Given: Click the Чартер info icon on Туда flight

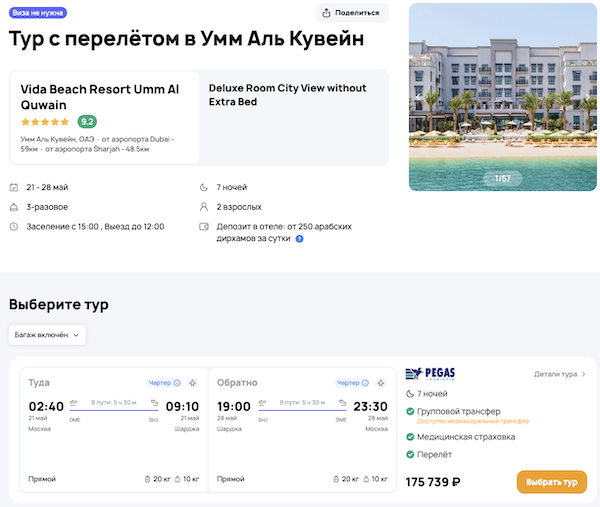Looking at the screenshot, I should (177, 383).
